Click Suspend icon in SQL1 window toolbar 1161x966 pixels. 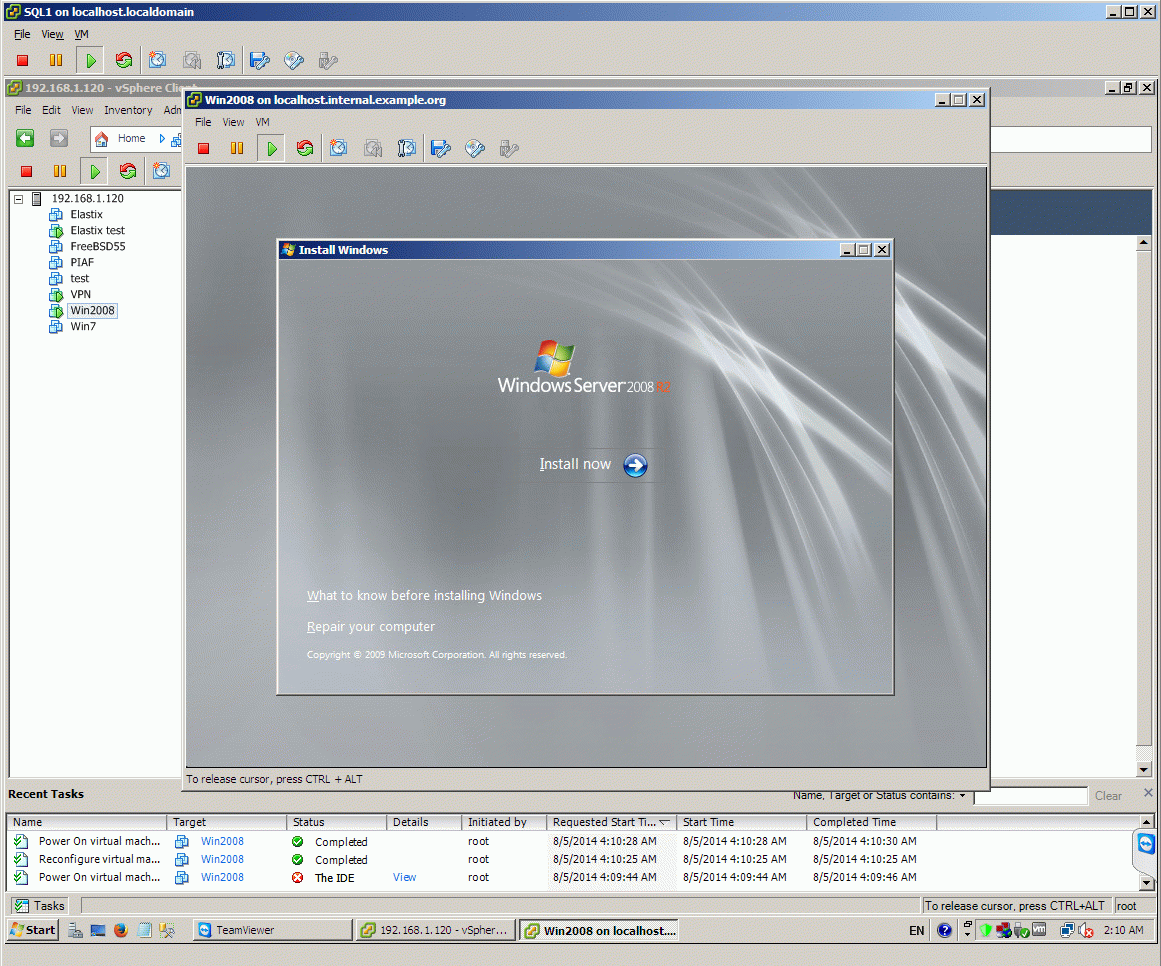[56, 61]
